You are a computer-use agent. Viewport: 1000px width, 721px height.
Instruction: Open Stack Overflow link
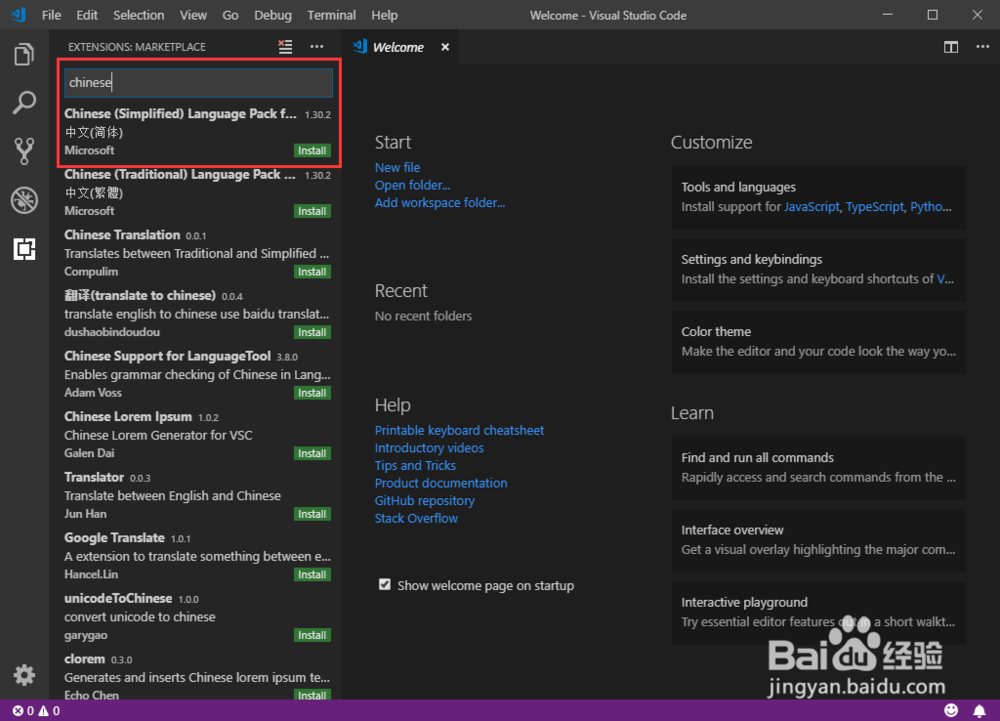point(416,518)
